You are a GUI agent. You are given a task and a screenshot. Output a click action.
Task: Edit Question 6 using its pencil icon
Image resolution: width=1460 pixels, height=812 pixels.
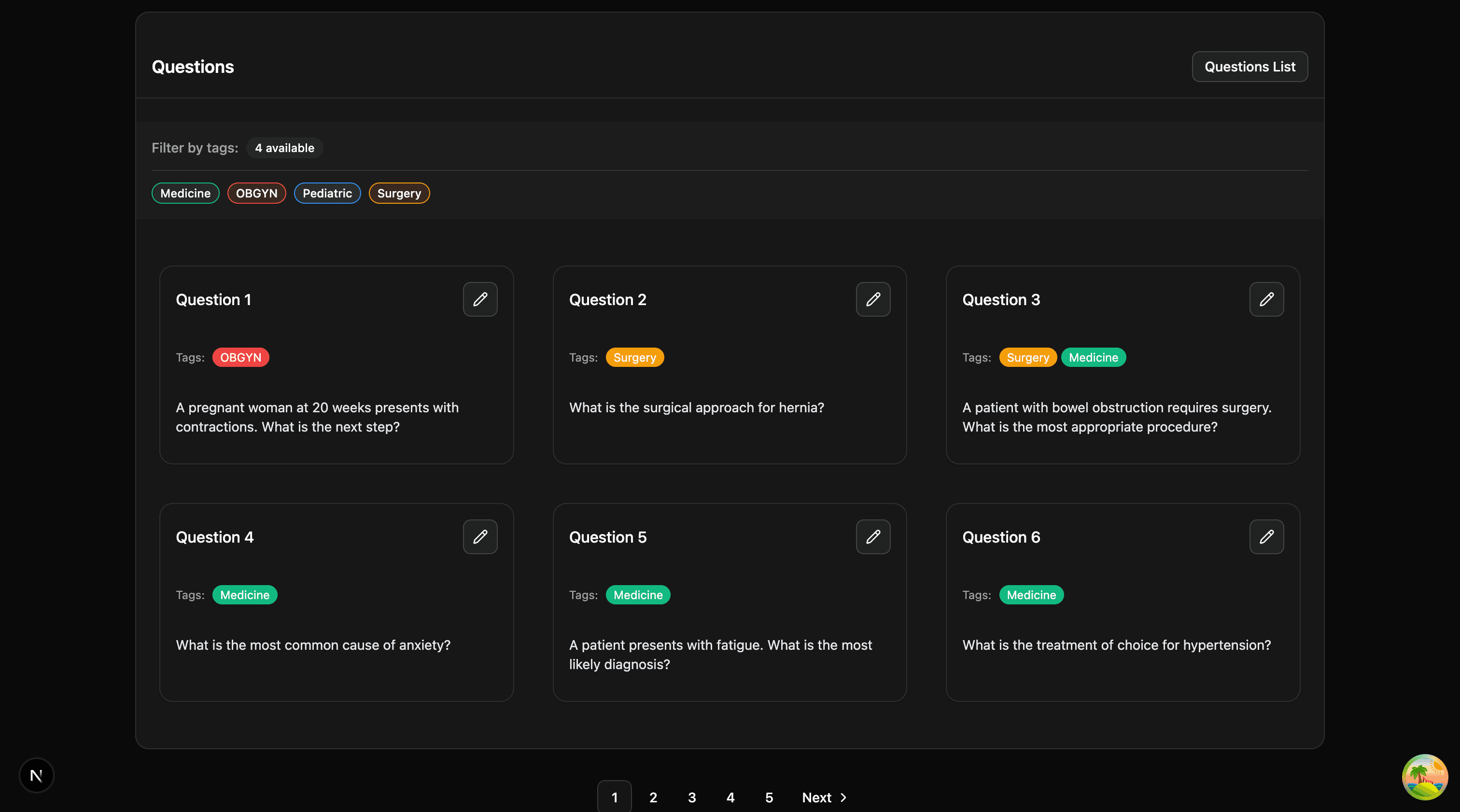[x=1266, y=537]
